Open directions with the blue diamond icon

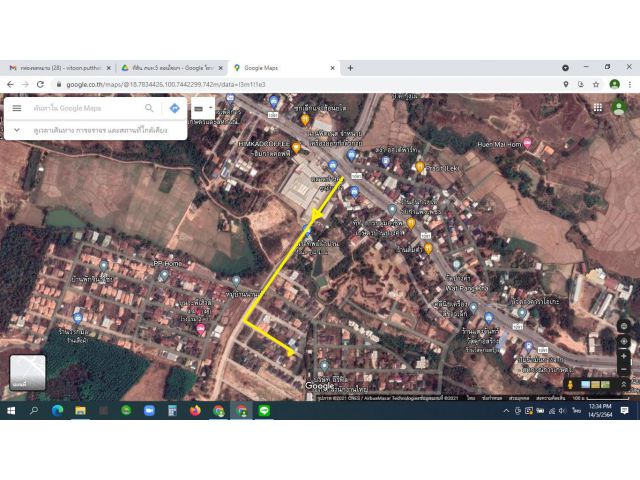(x=174, y=108)
